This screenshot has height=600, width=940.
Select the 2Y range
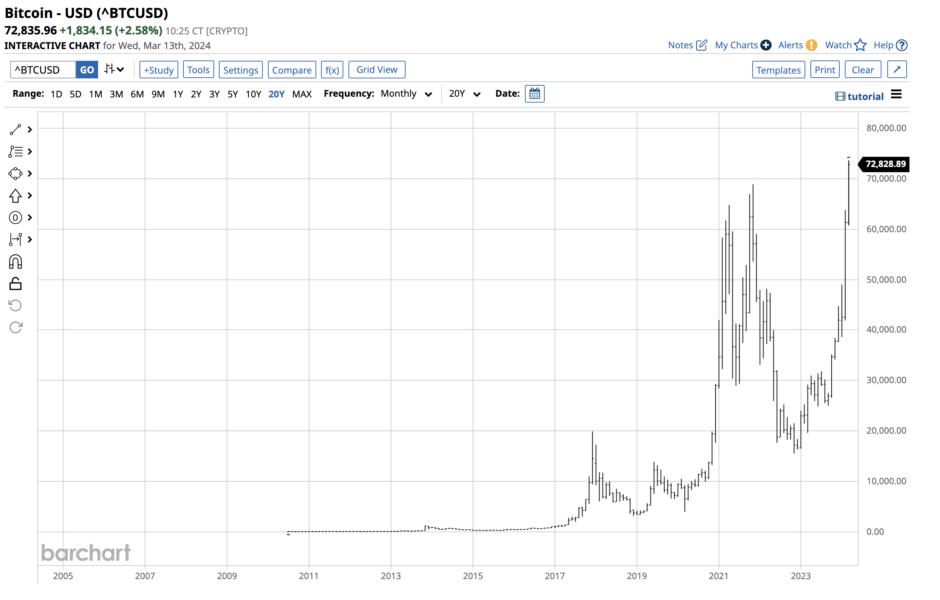pyautogui.click(x=196, y=94)
